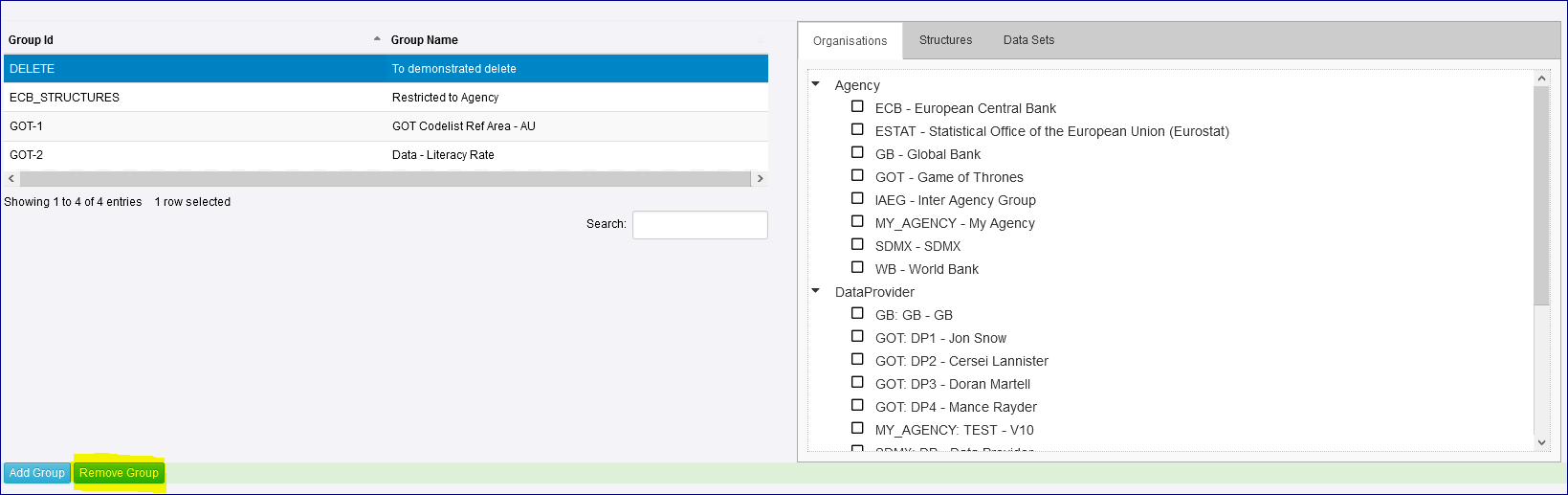
Task: Click the scroll down arrow in Organisations panel
Action: [x=1541, y=442]
